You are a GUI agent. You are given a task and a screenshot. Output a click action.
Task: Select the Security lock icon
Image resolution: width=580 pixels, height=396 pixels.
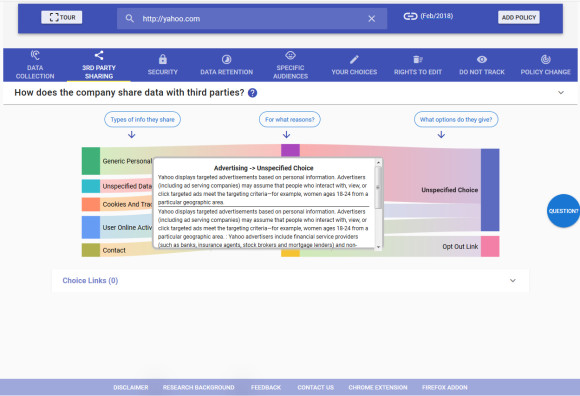coord(163,59)
